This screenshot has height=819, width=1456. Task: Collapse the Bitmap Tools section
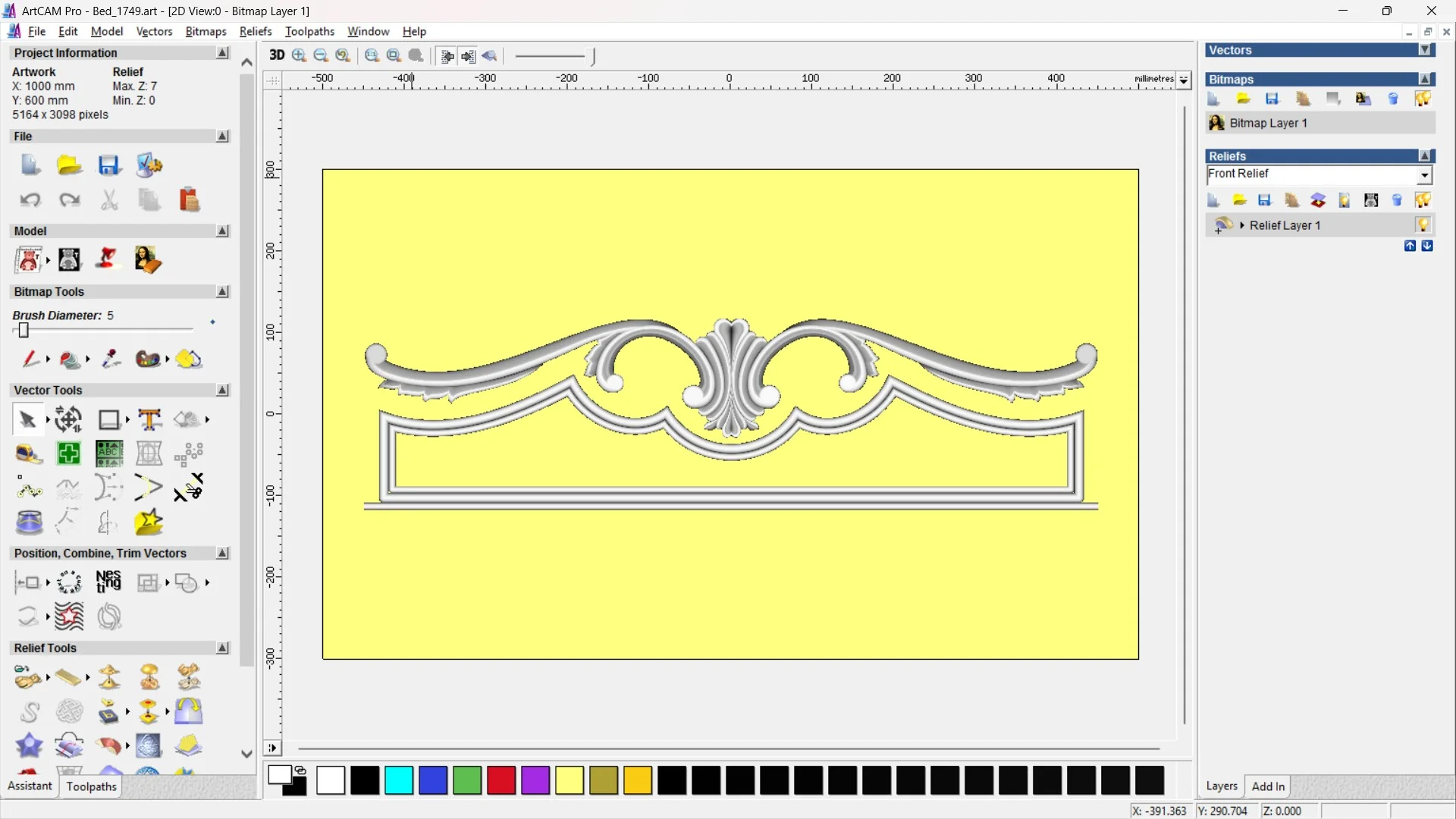tap(222, 292)
